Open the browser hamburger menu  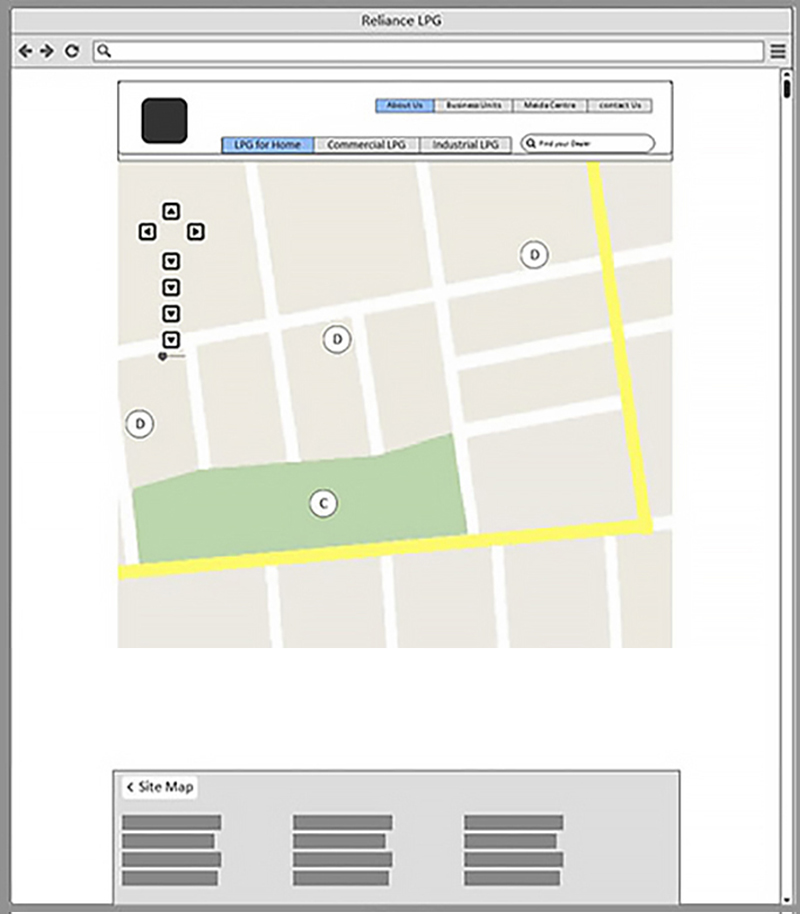coord(778,51)
